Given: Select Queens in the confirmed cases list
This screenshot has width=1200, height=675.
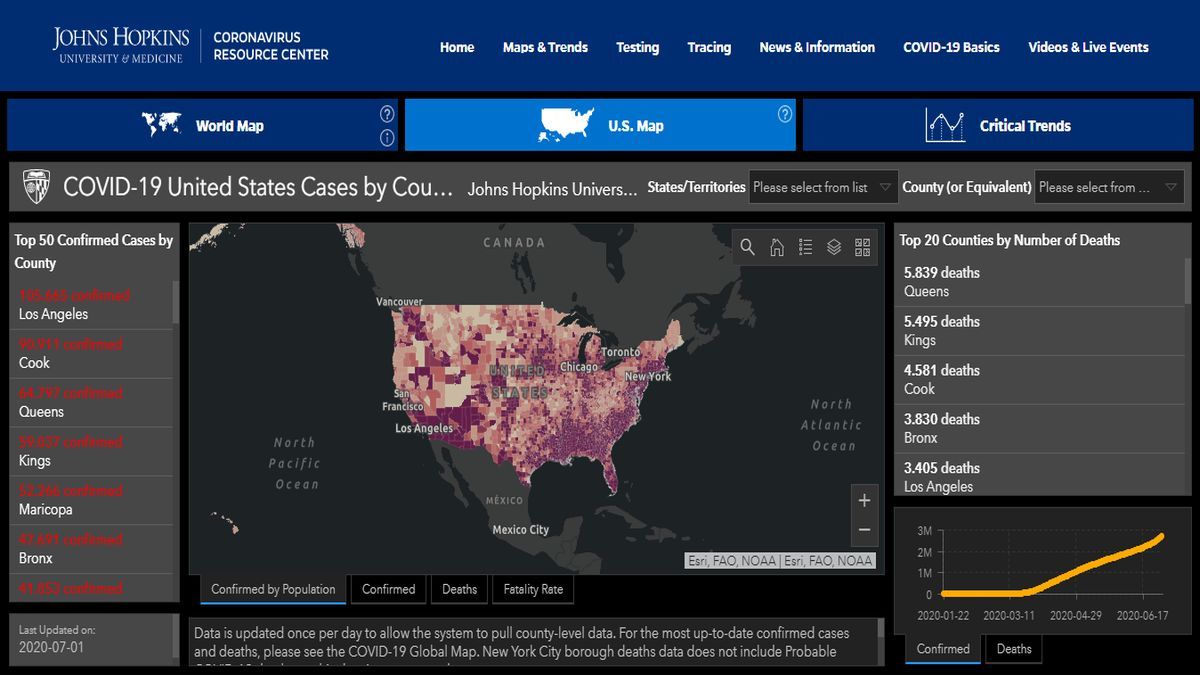Looking at the screenshot, I should (91, 402).
